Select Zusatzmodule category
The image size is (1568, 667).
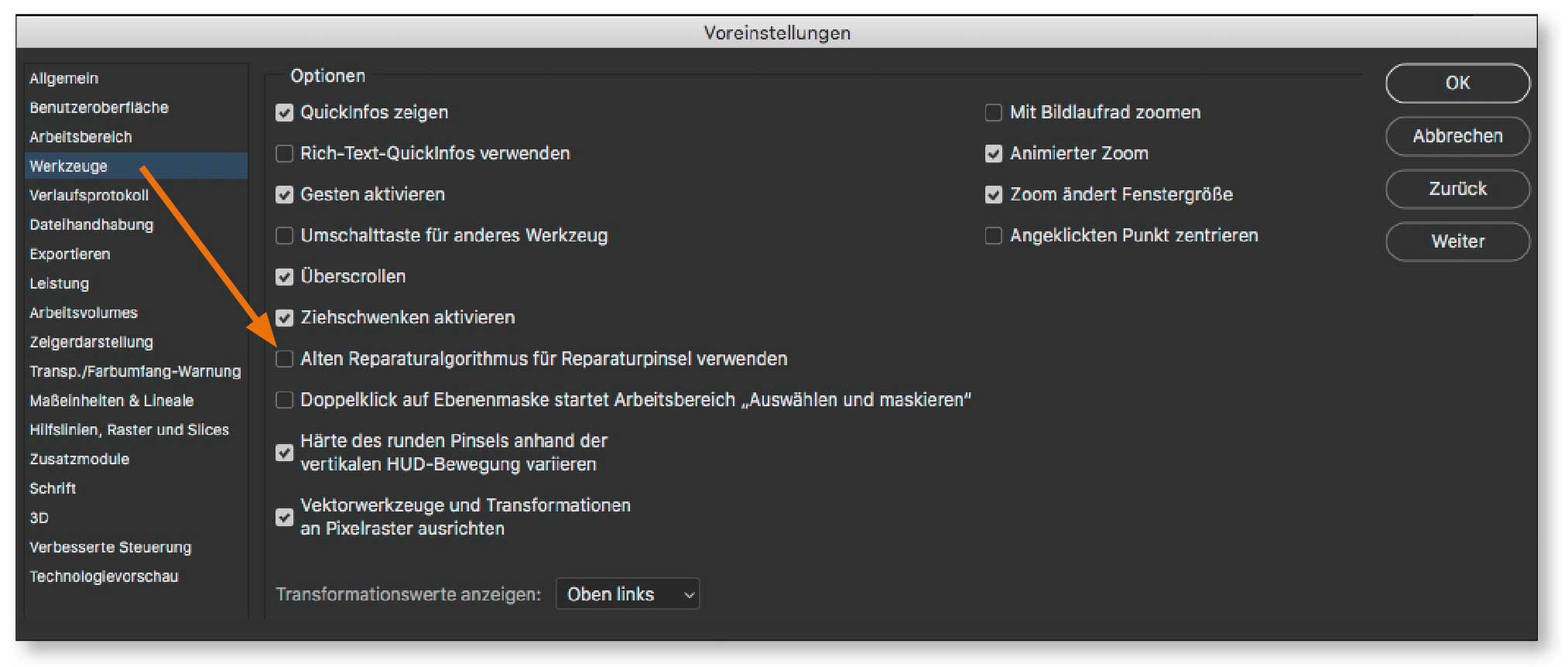(80, 459)
